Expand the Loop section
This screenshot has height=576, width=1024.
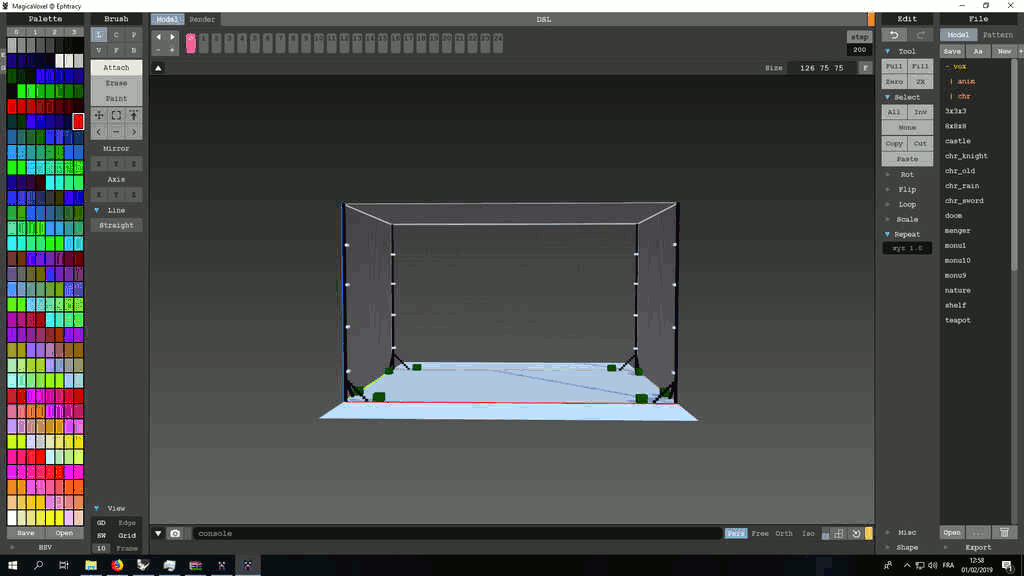pos(888,204)
